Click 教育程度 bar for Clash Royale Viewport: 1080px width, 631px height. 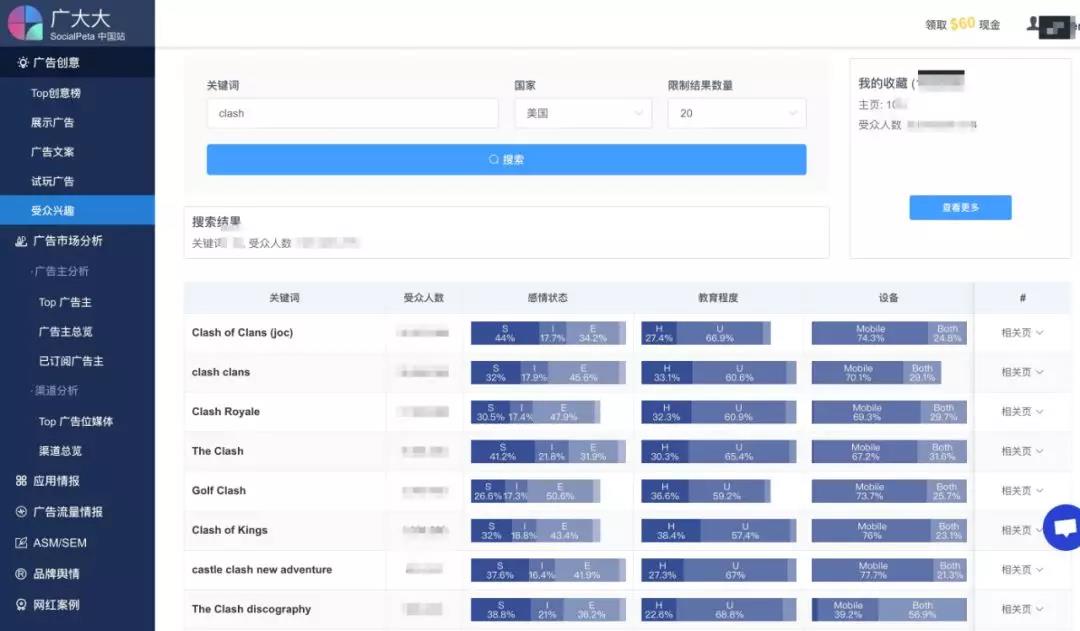tap(718, 412)
